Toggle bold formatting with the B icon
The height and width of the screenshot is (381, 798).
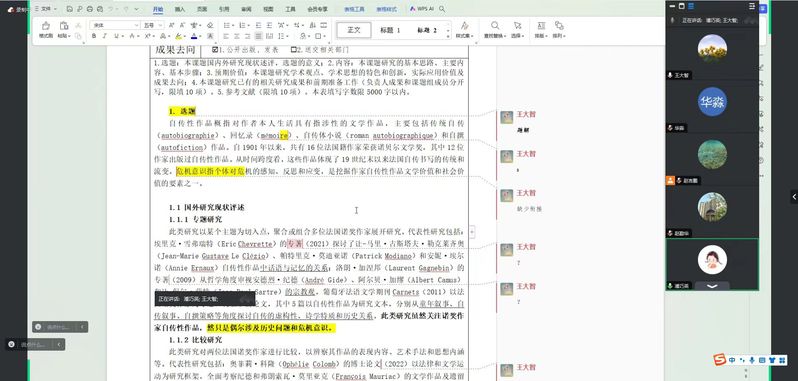click(94, 36)
